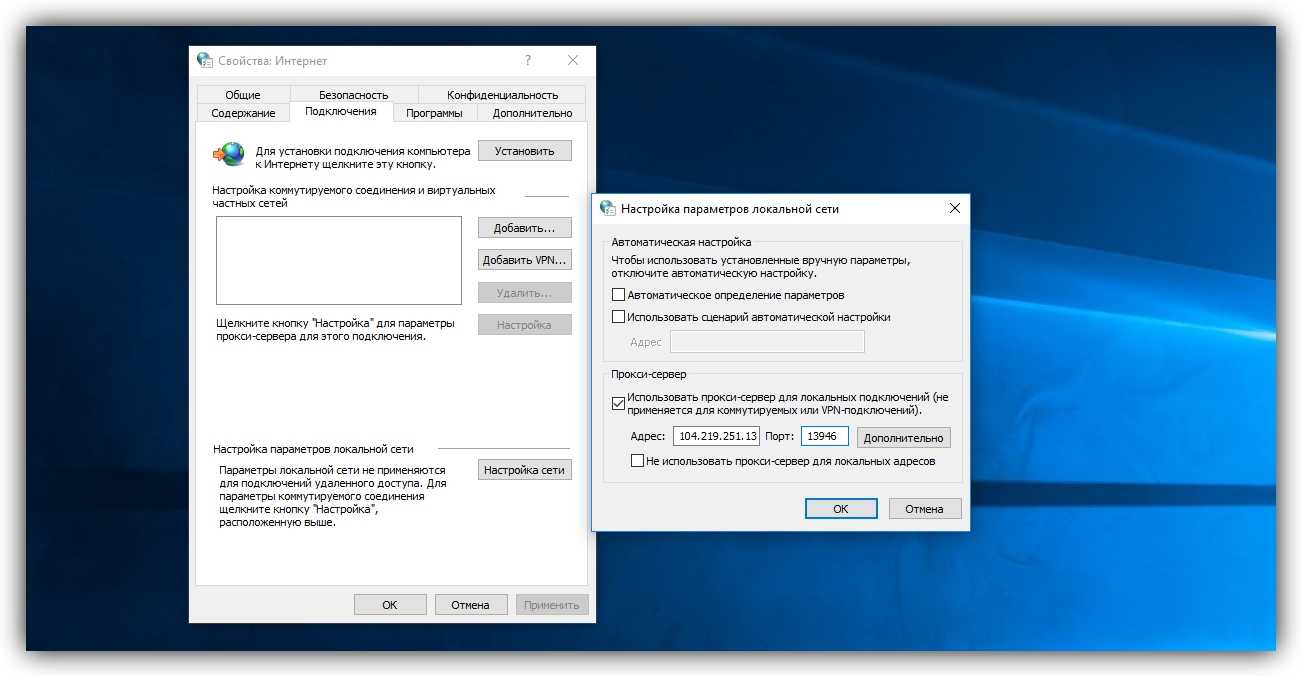Click the Порт input field
Viewport: 1301px width, 676px height.
tap(824, 437)
